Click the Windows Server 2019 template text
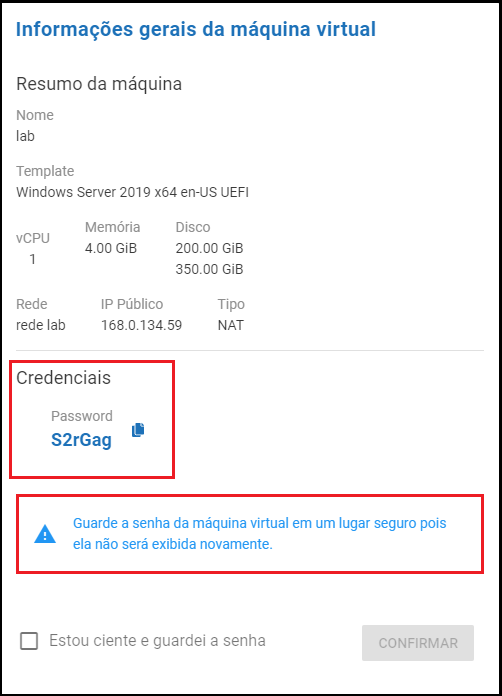The height and width of the screenshot is (696, 502). pyautogui.click(x=132, y=192)
